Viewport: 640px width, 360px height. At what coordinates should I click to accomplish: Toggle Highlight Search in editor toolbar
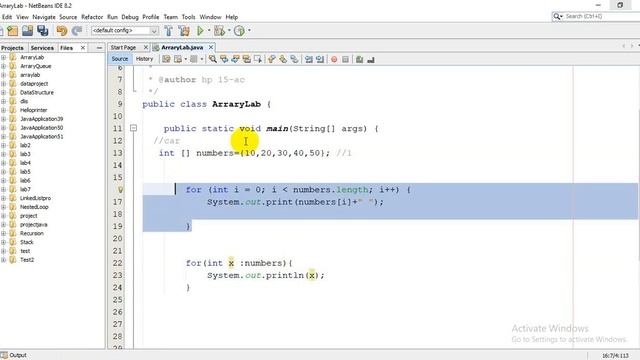tap(247, 60)
